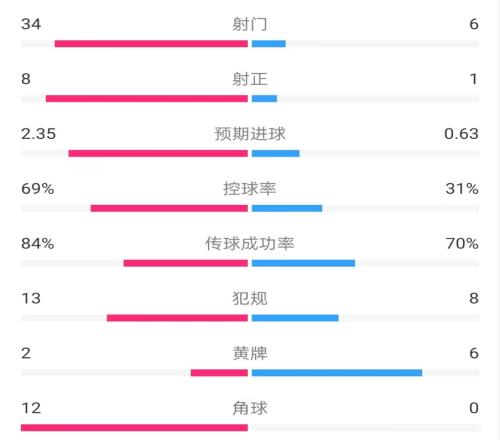Screen dimensions: 500x440
Task: Click the 传球成功率 pass accuracy label
Action: click(250, 244)
